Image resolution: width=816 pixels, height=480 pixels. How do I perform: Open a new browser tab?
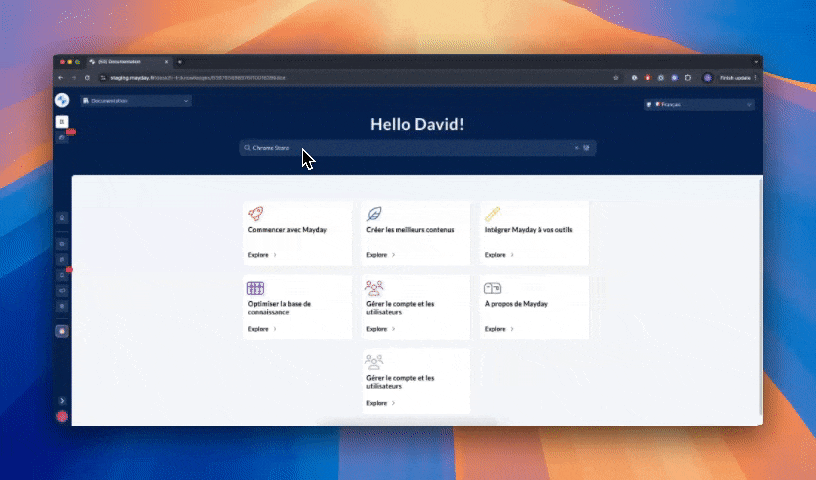180,62
